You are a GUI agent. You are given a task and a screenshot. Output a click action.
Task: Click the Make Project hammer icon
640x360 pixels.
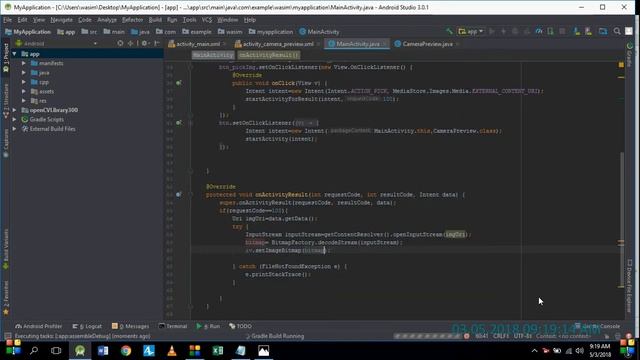coord(449,31)
